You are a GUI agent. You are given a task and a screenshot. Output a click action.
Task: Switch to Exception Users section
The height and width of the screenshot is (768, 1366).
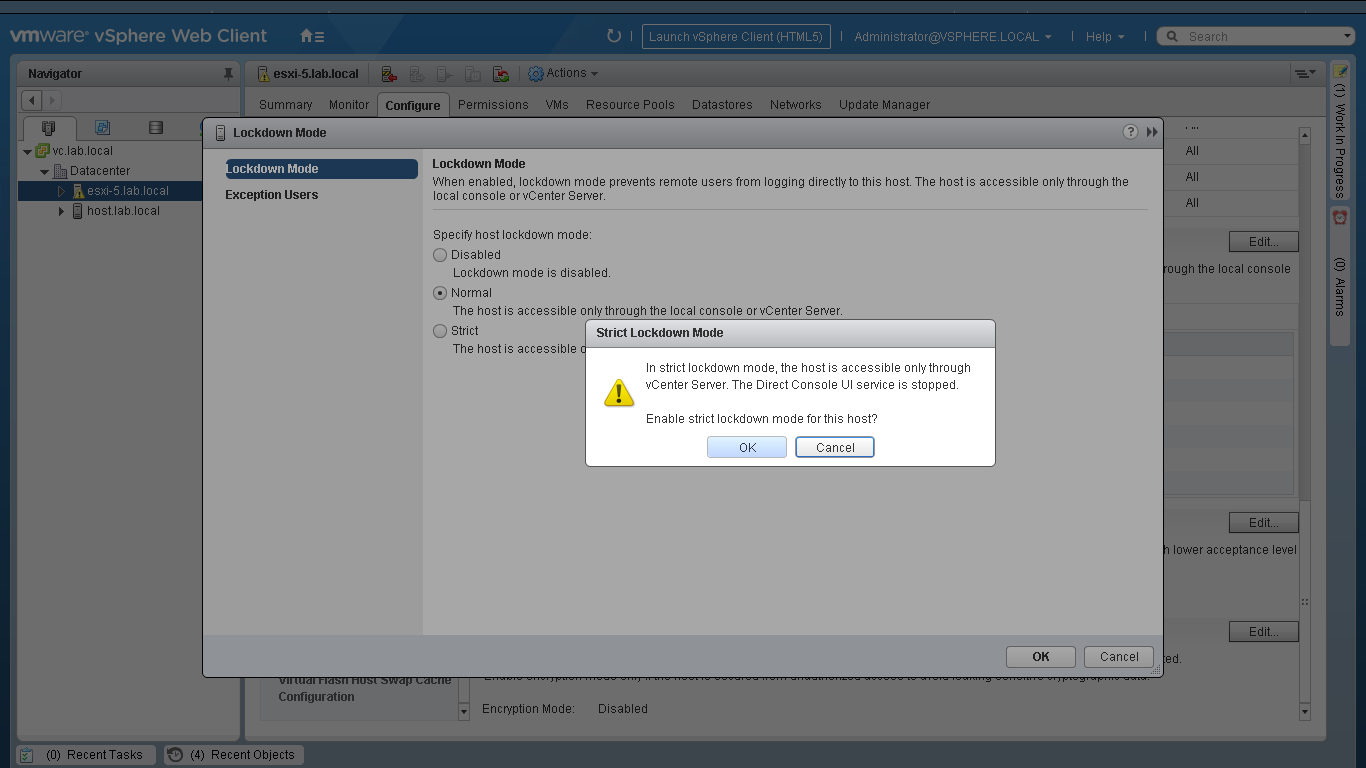click(x=272, y=195)
